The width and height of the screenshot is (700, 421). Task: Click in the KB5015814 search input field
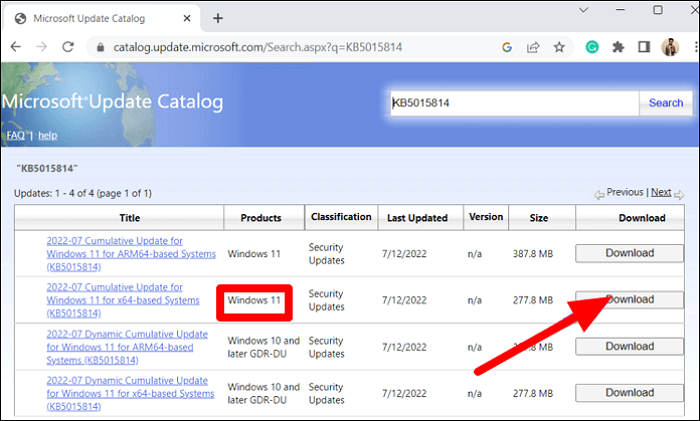click(x=513, y=103)
